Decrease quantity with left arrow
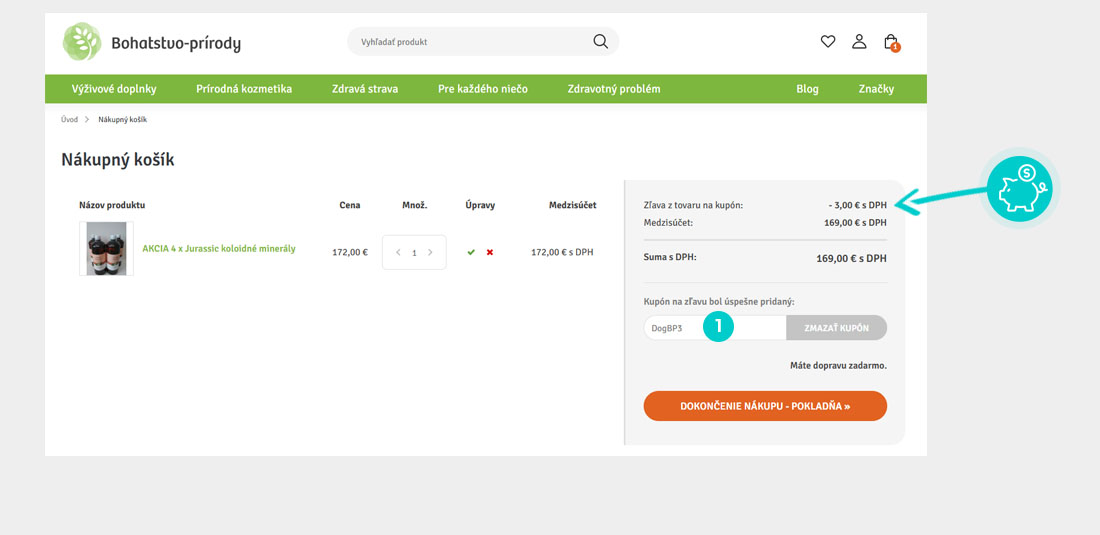Screen dimensions: 1100x535 tap(398, 252)
